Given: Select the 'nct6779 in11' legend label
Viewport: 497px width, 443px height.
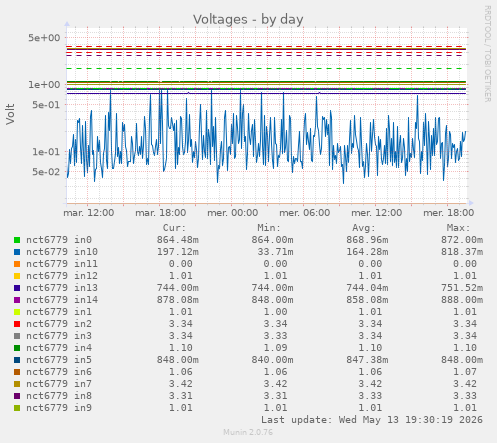Looking at the screenshot, I should pos(62,264).
